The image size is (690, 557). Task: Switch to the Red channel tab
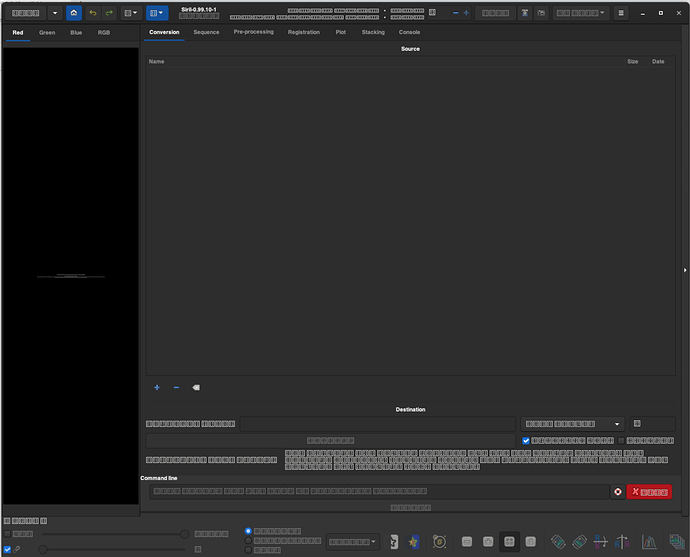tap(18, 33)
